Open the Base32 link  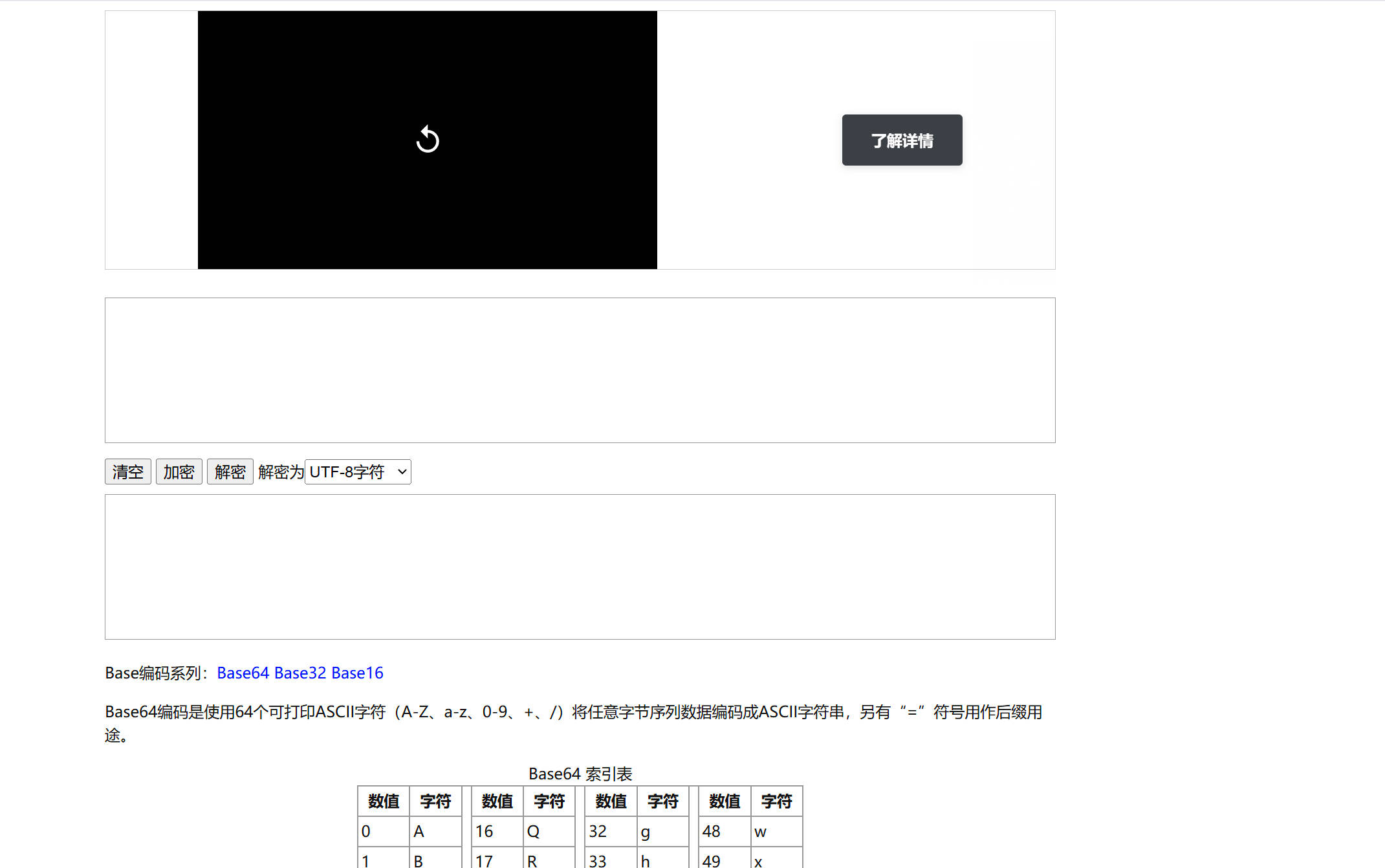300,673
